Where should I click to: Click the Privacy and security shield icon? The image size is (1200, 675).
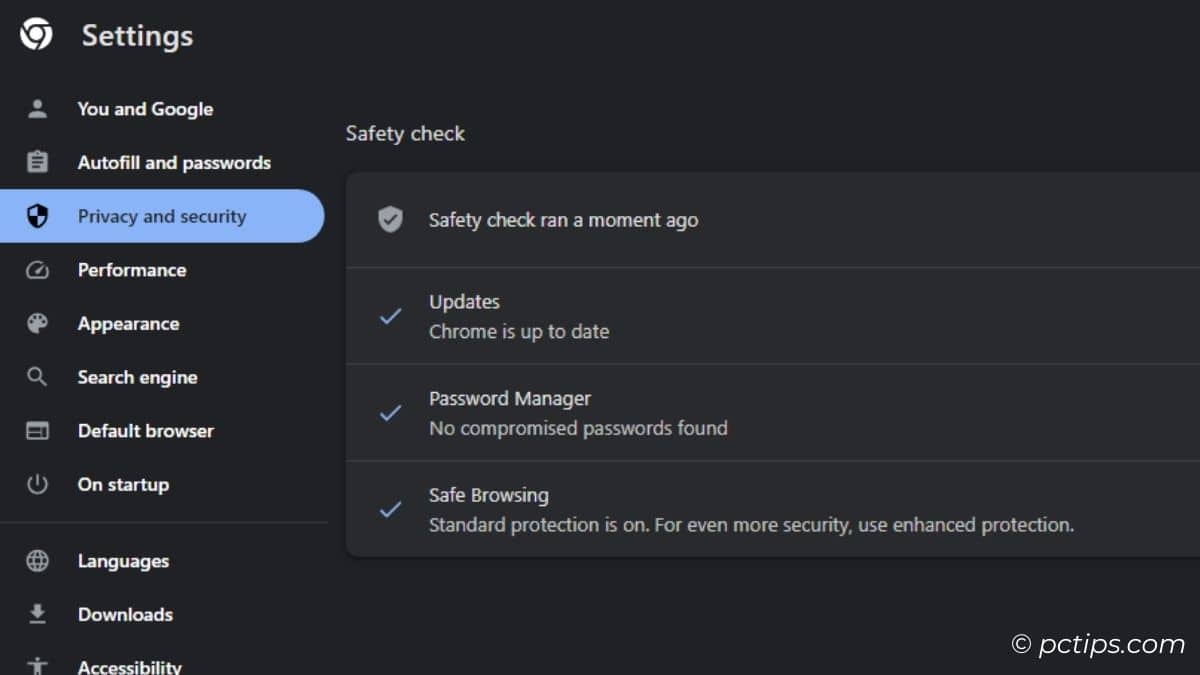point(37,216)
